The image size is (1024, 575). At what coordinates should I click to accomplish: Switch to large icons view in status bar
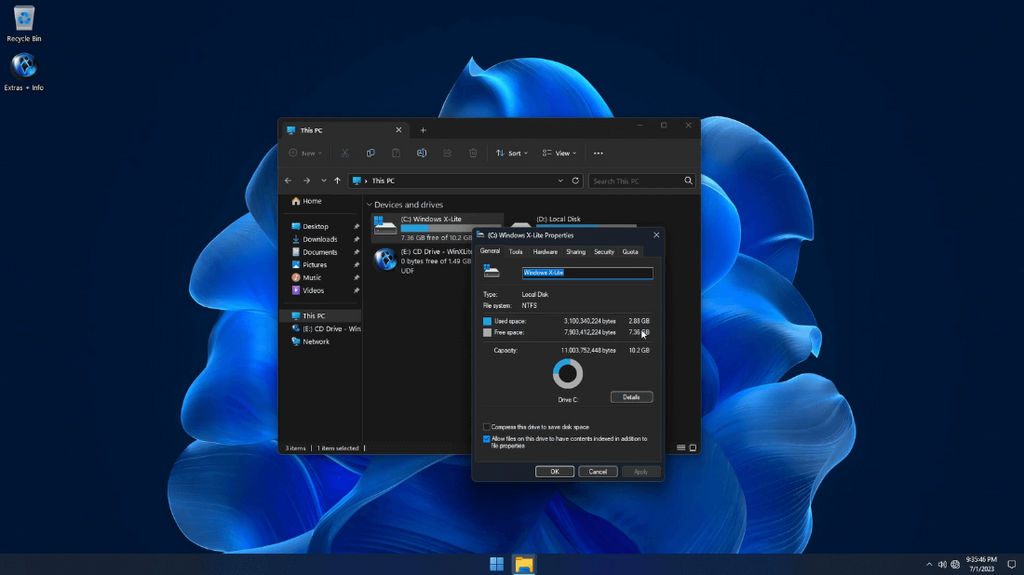pos(693,448)
